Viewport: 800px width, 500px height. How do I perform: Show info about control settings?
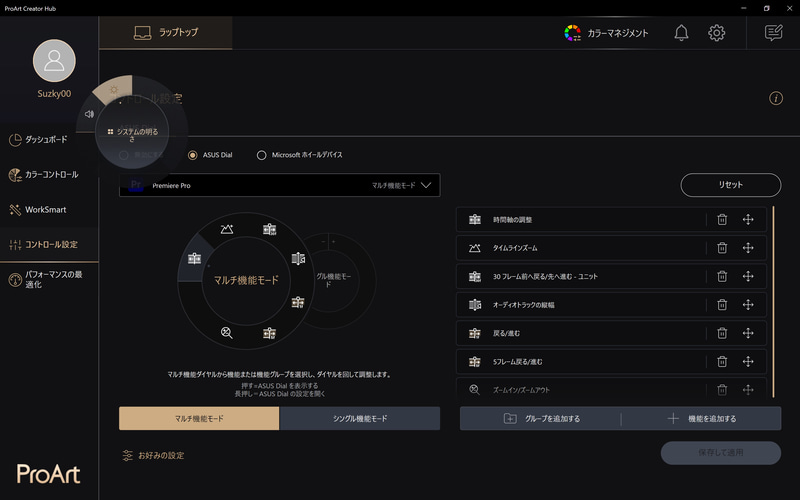click(776, 98)
